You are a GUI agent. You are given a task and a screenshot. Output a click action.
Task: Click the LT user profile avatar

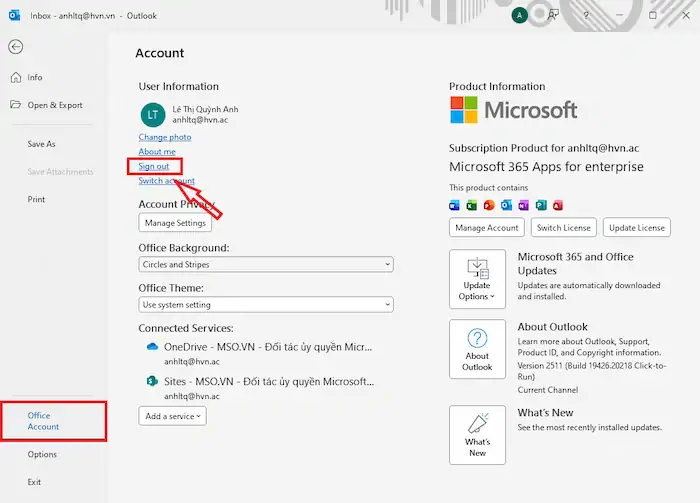[153, 115]
